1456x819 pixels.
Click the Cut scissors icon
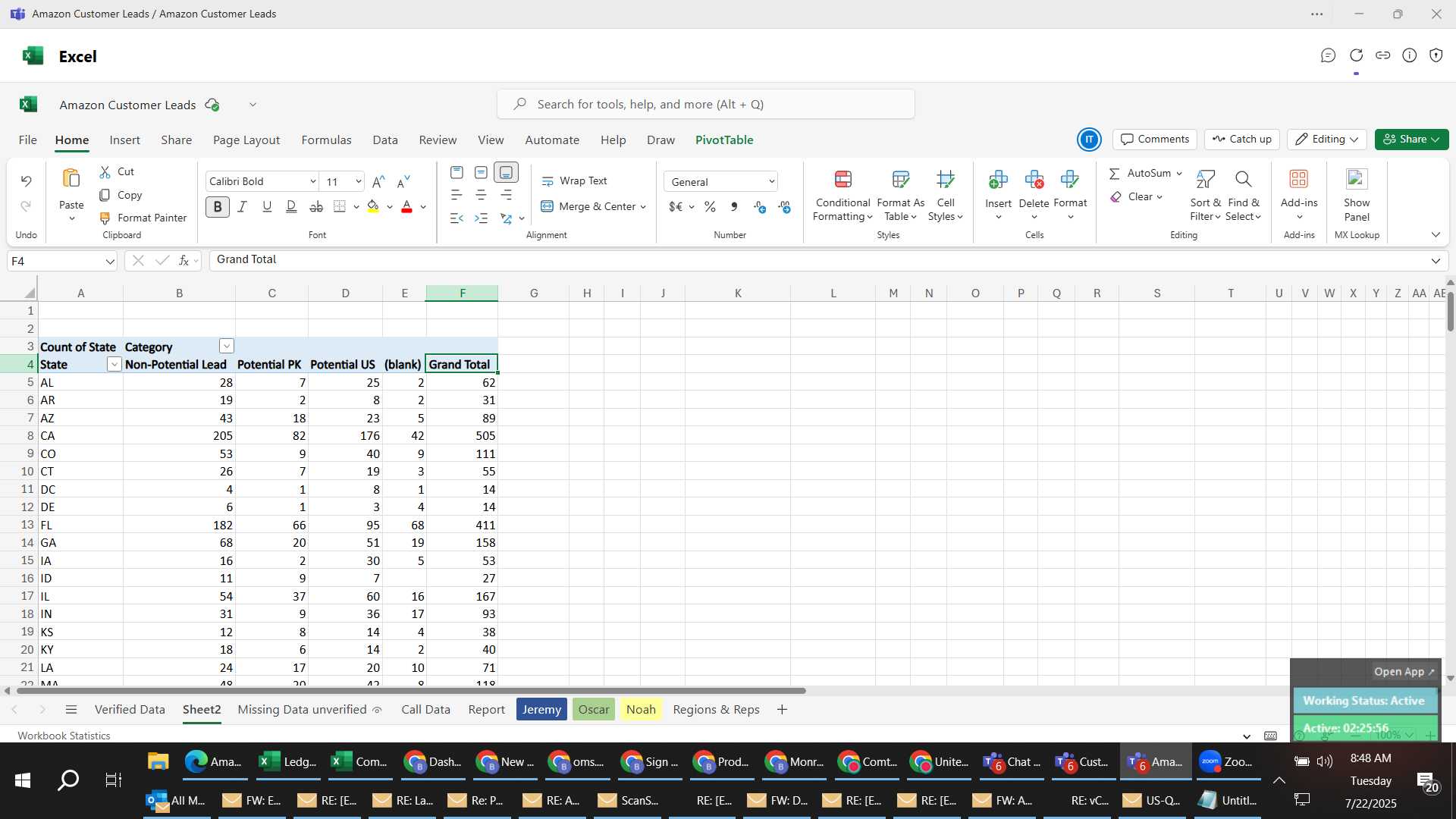point(105,172)
